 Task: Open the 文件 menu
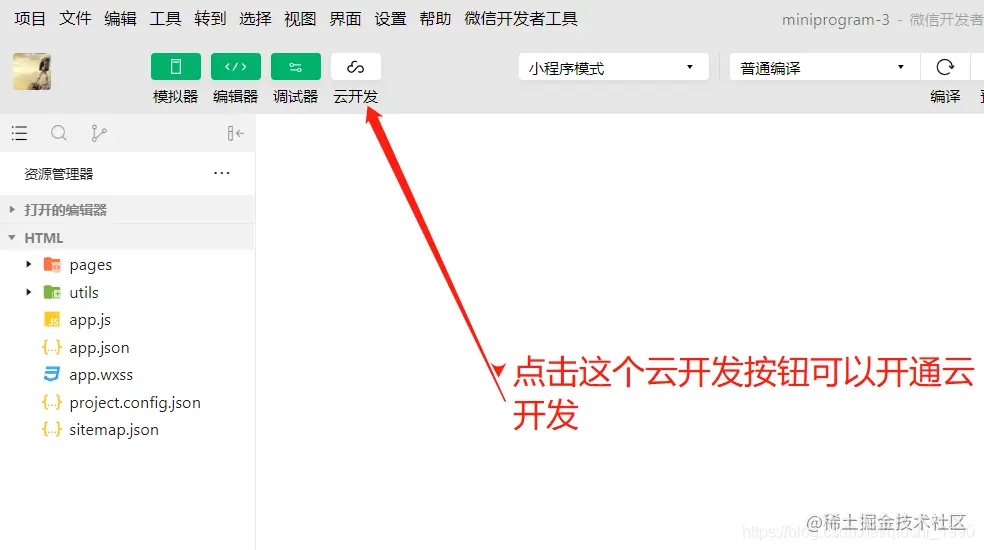click(x=75, y=19)
